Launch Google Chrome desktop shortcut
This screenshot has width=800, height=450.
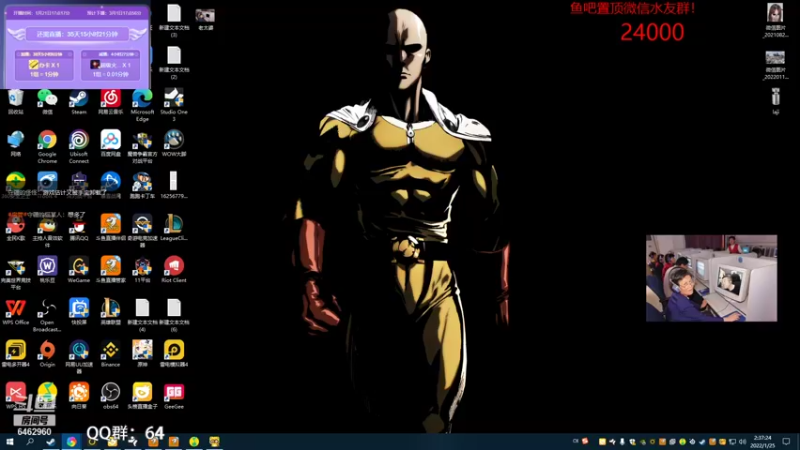tap(47, 147)
